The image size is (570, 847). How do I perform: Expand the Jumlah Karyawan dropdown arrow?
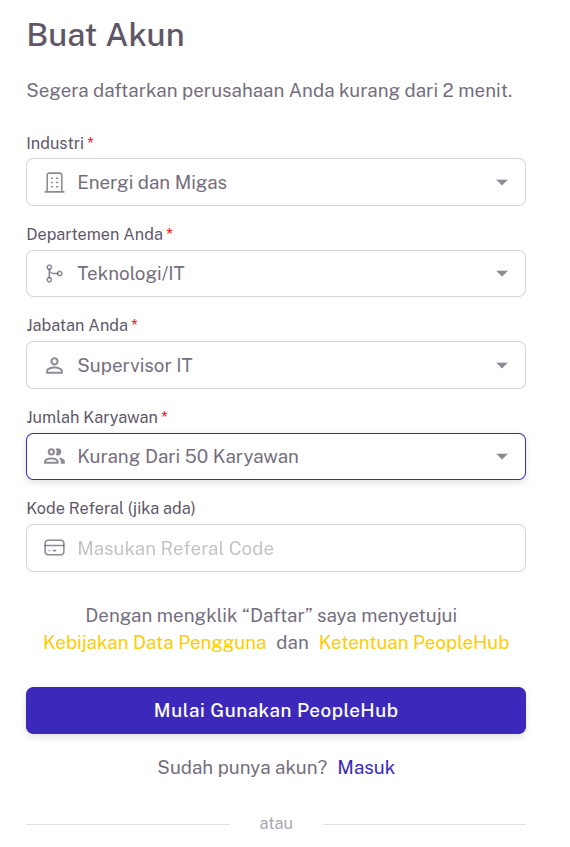(x=502, y=457)
